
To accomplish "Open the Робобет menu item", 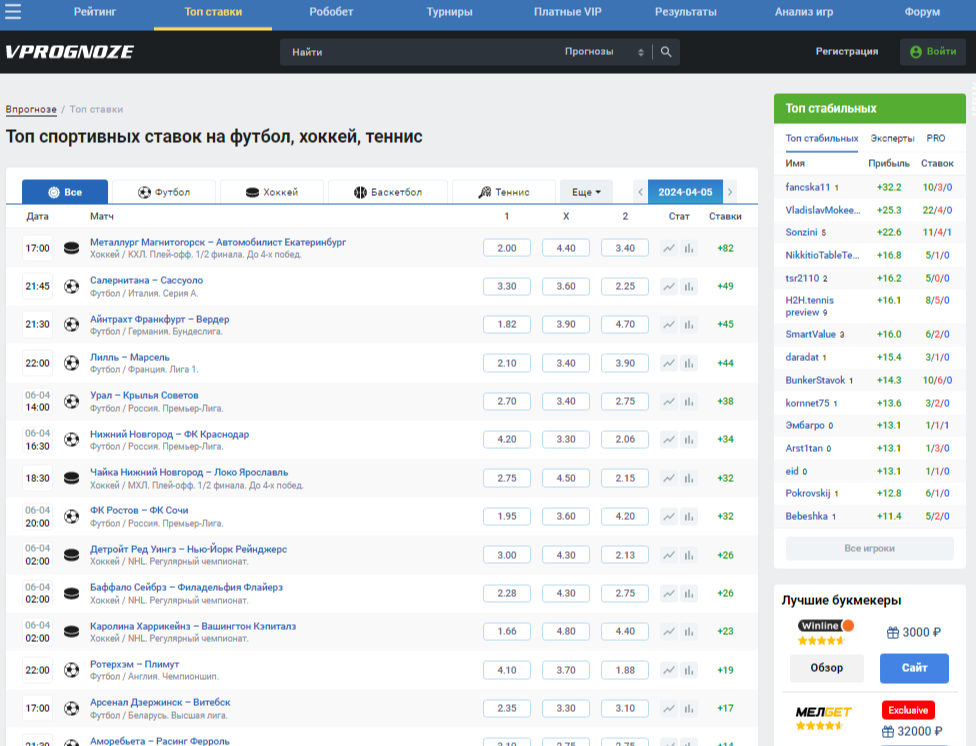I will [x=331, y=12].
